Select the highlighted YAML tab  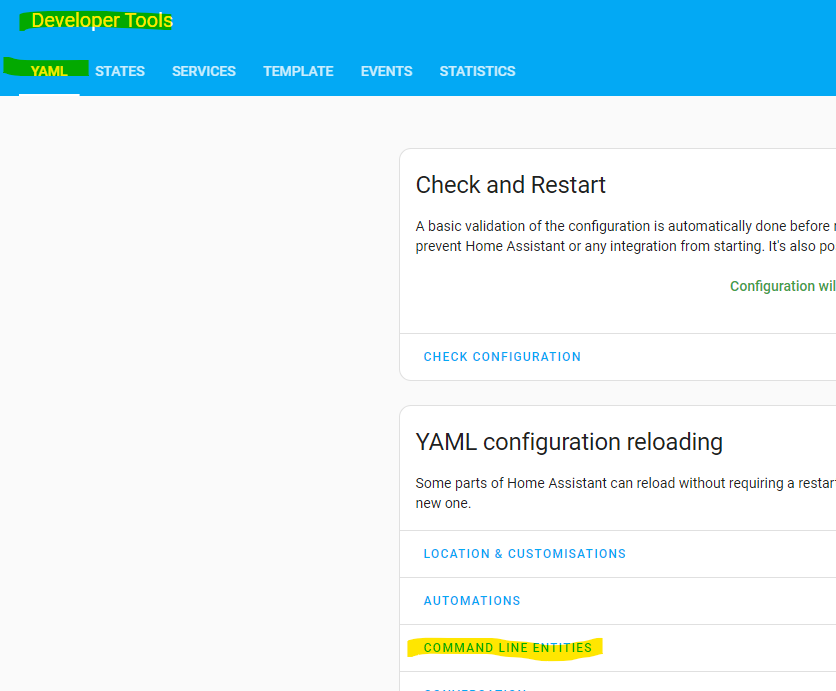coord(49,71)
